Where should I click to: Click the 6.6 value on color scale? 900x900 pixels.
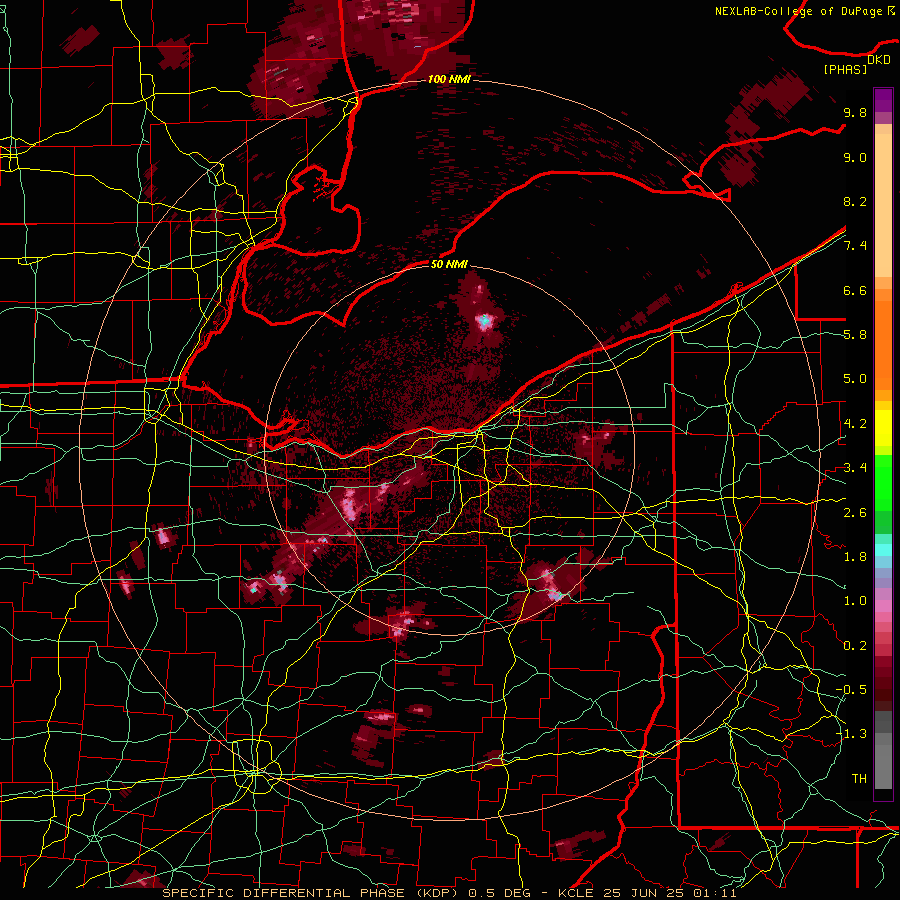pos(855,290)
